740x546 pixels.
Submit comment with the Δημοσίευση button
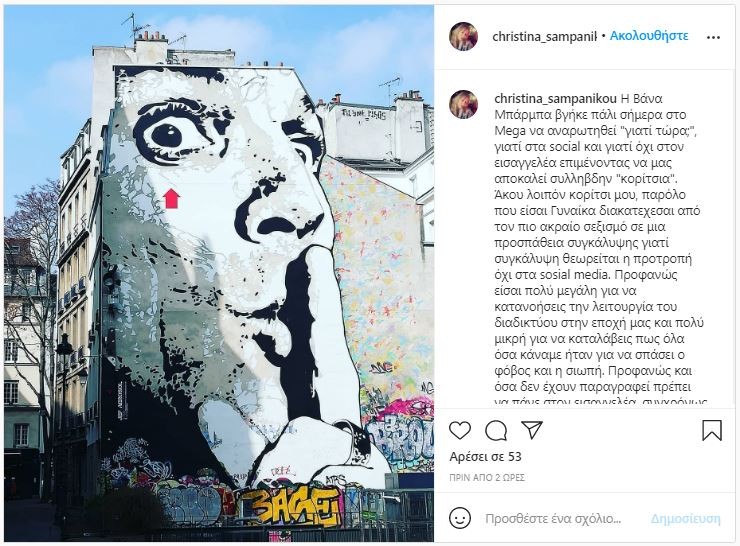686,519
